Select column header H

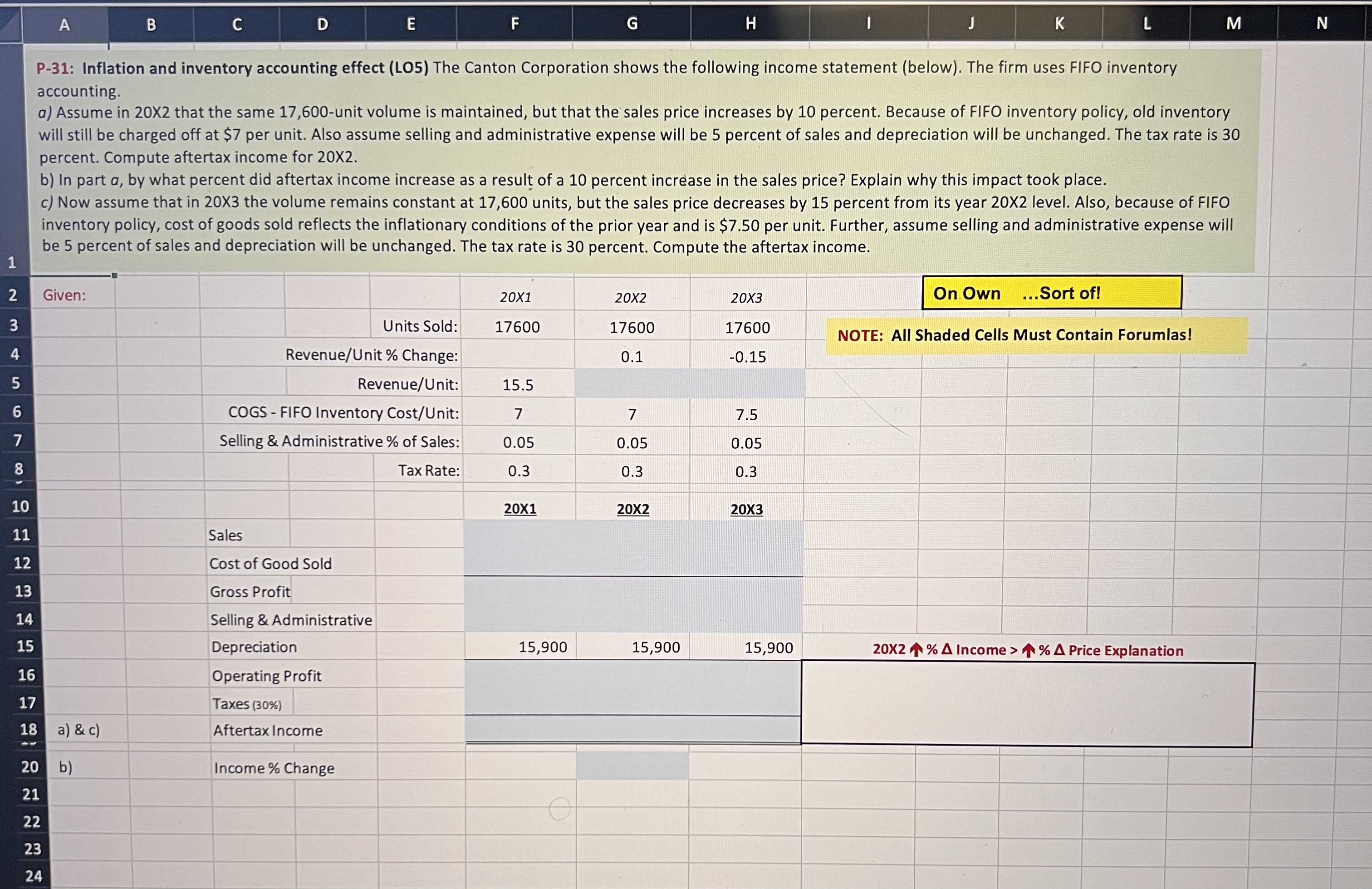coord(750,24)
